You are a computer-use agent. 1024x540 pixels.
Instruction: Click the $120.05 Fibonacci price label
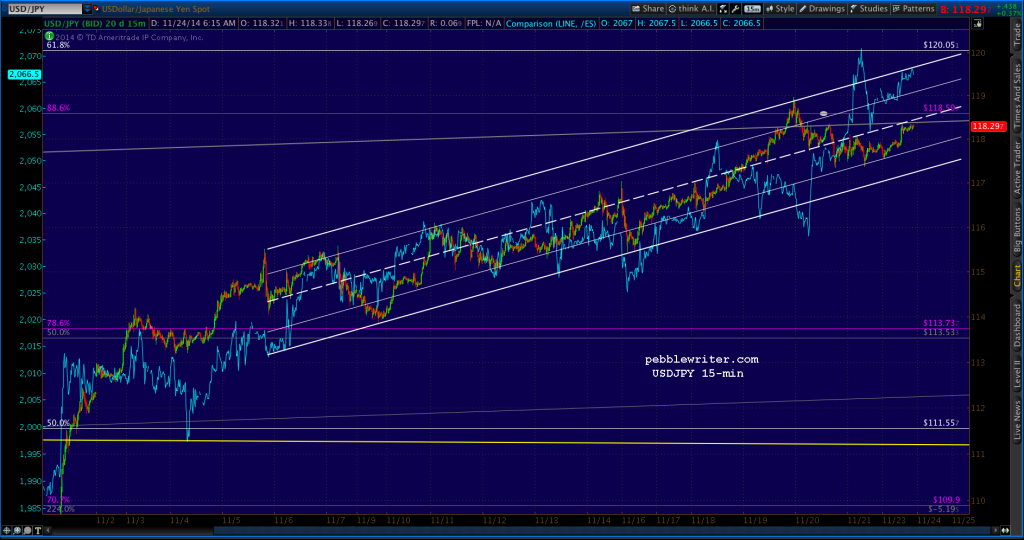tap(941, 45)
